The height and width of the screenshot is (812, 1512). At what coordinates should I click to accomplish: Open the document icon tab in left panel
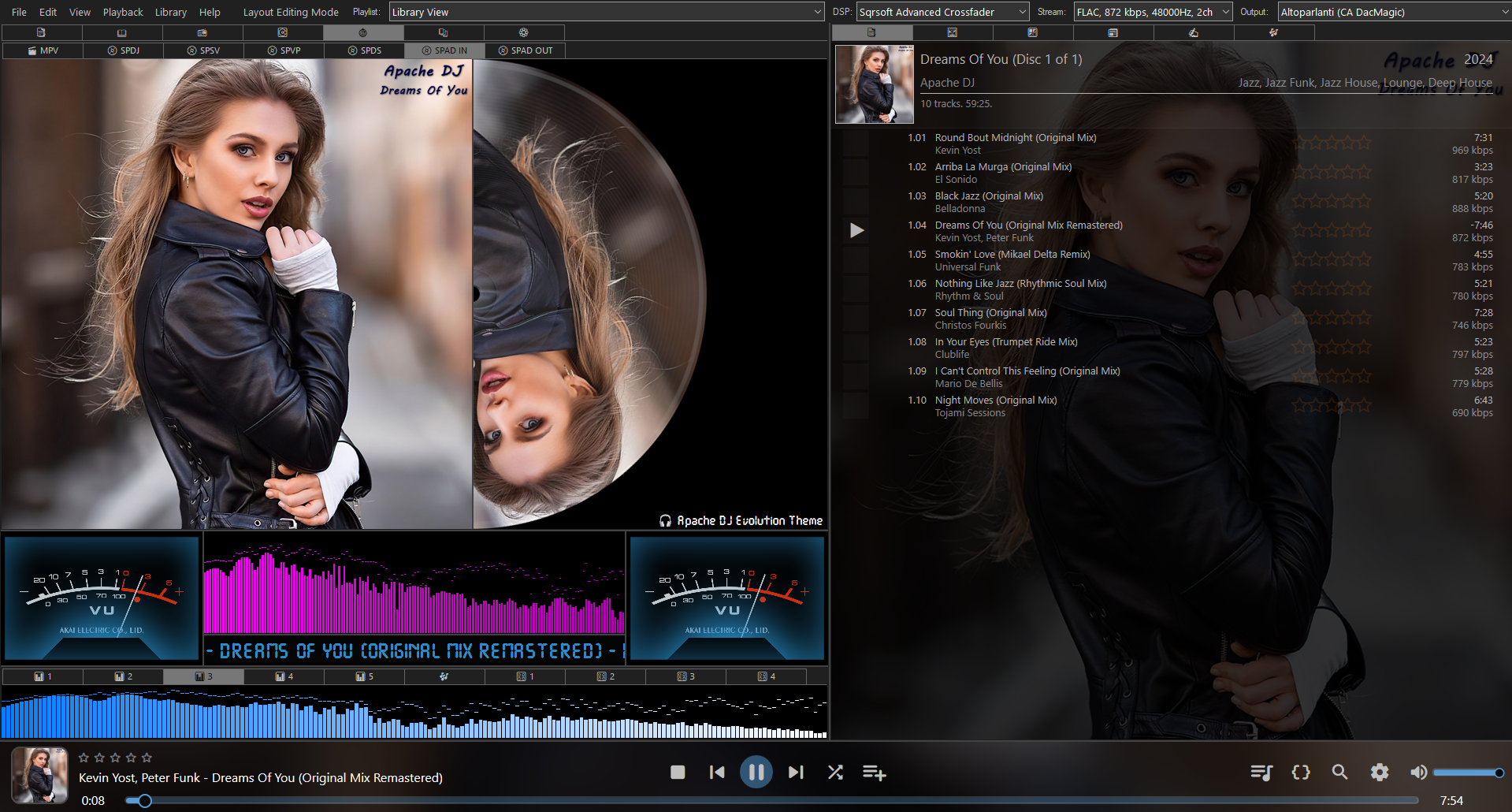pyautogui.click(x=41, y=32)
